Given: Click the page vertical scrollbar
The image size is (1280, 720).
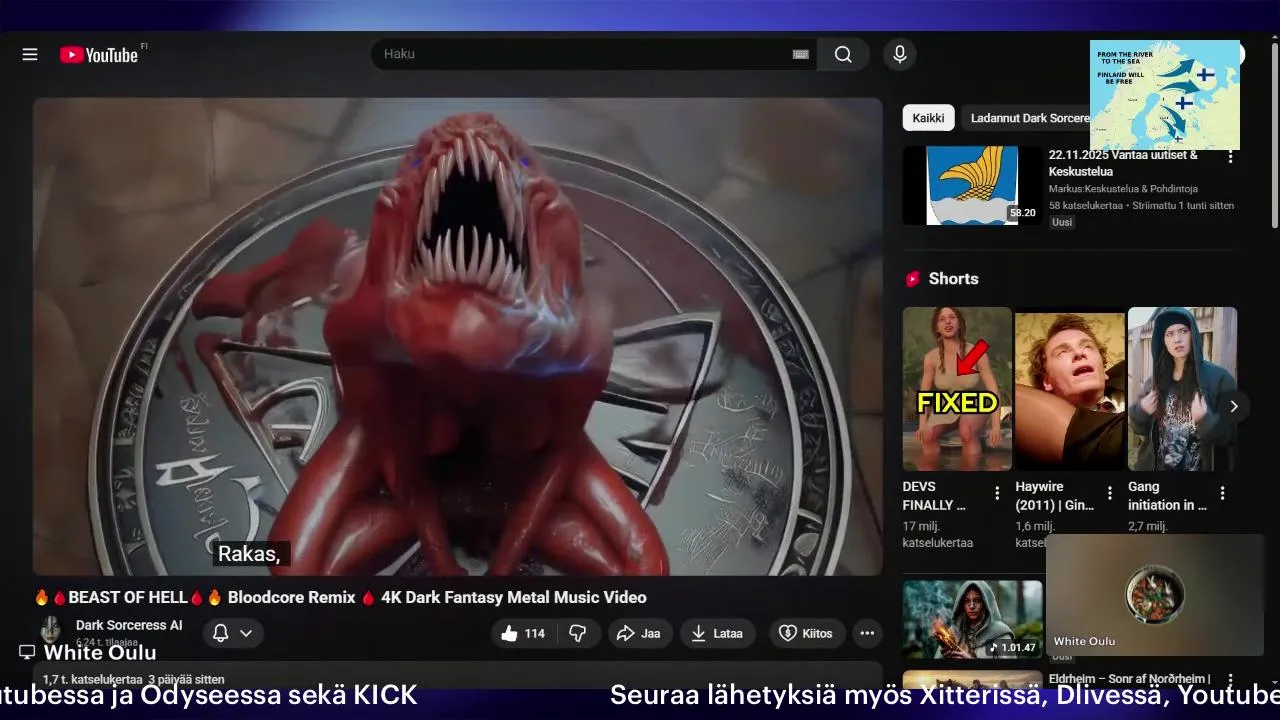Looking at the screenshot, I should (x=1274, y=135).
